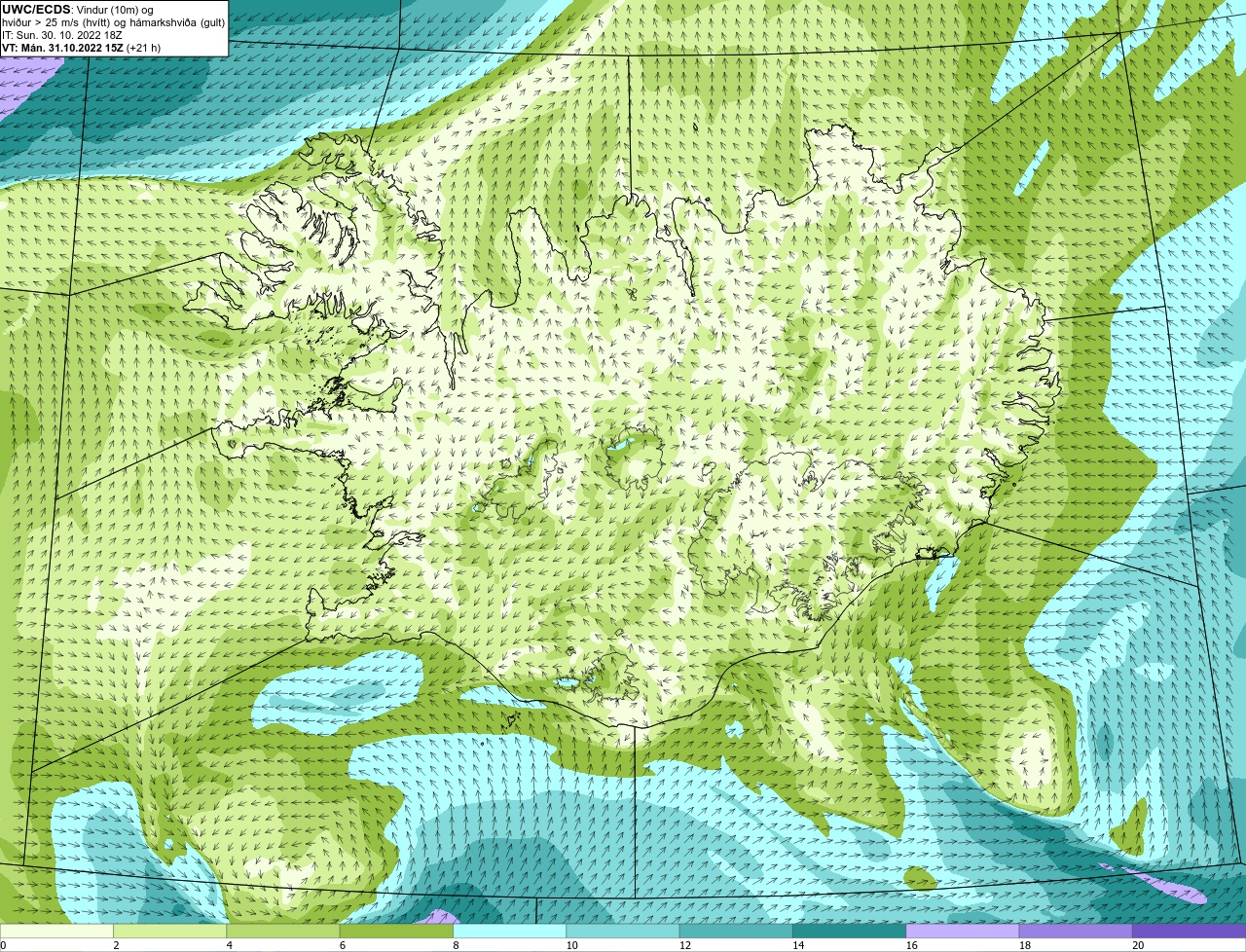This screenshot has height=952, width=1246.
Task: Click the 14–16 m/s dark teal legend swatch
Action: click(x=849, y=932)
